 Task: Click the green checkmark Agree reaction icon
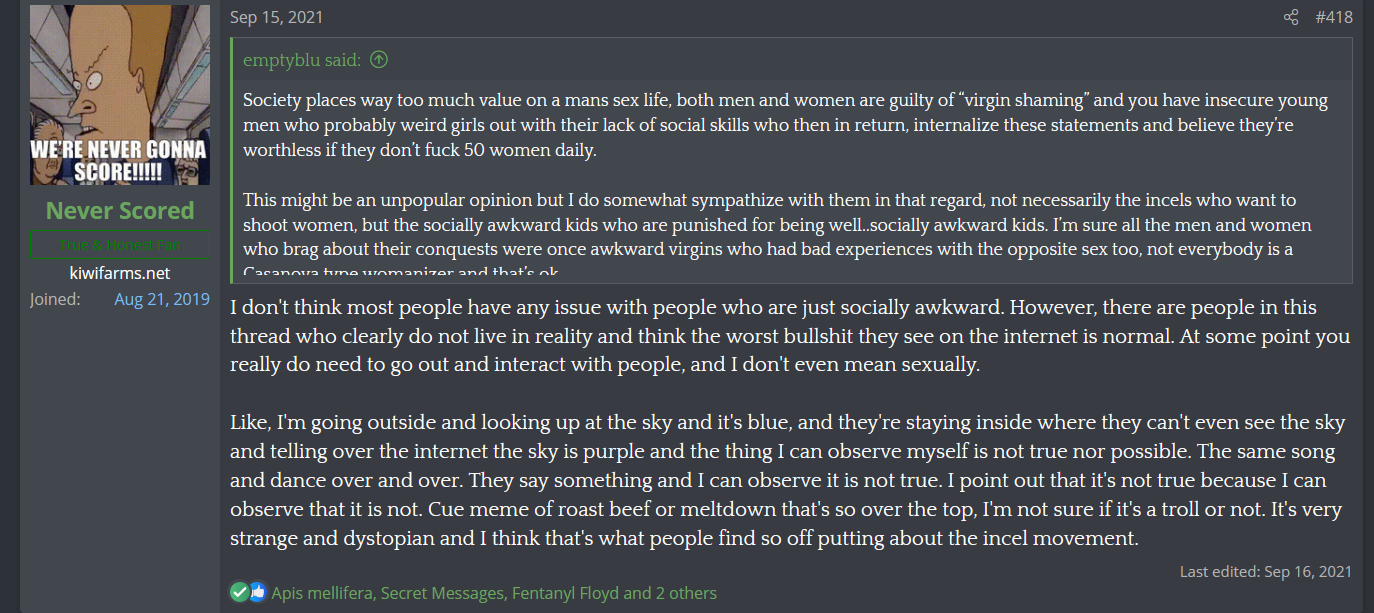[x=239, y=592]
